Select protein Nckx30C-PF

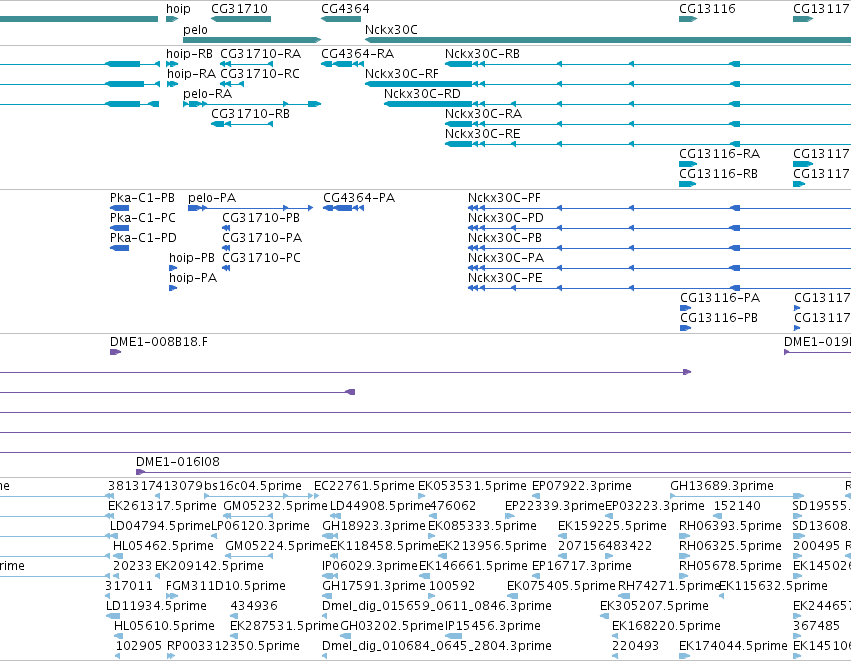tap(504, 198)
